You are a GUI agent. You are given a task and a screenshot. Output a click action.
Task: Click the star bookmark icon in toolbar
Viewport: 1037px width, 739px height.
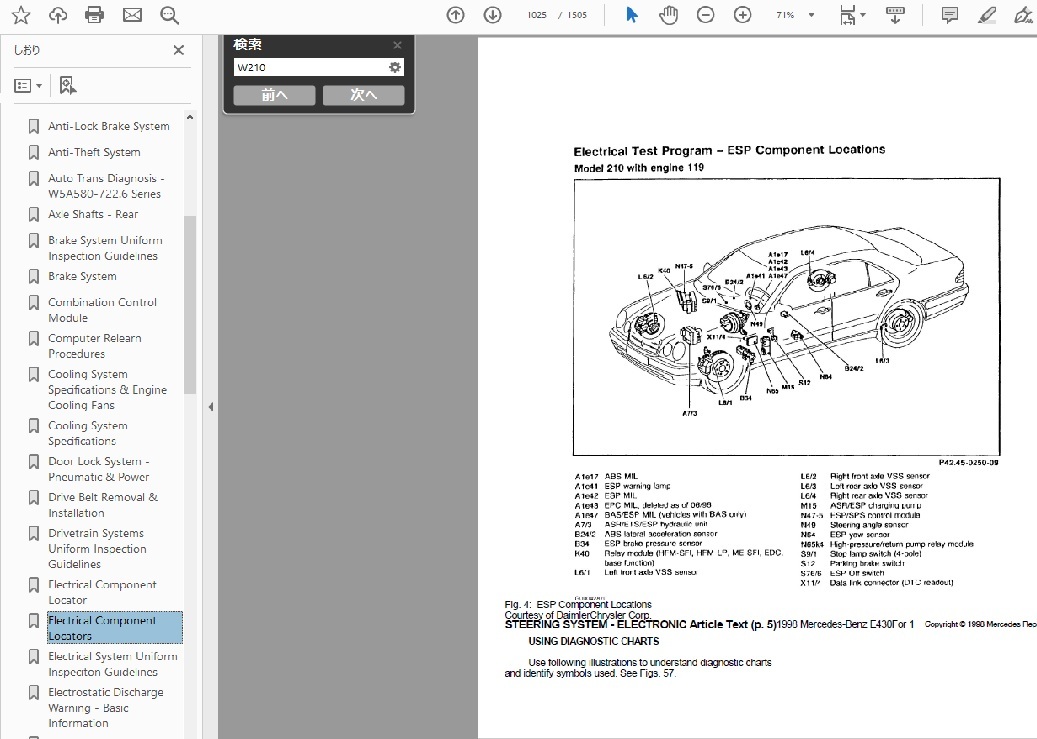tap(20, 15)
